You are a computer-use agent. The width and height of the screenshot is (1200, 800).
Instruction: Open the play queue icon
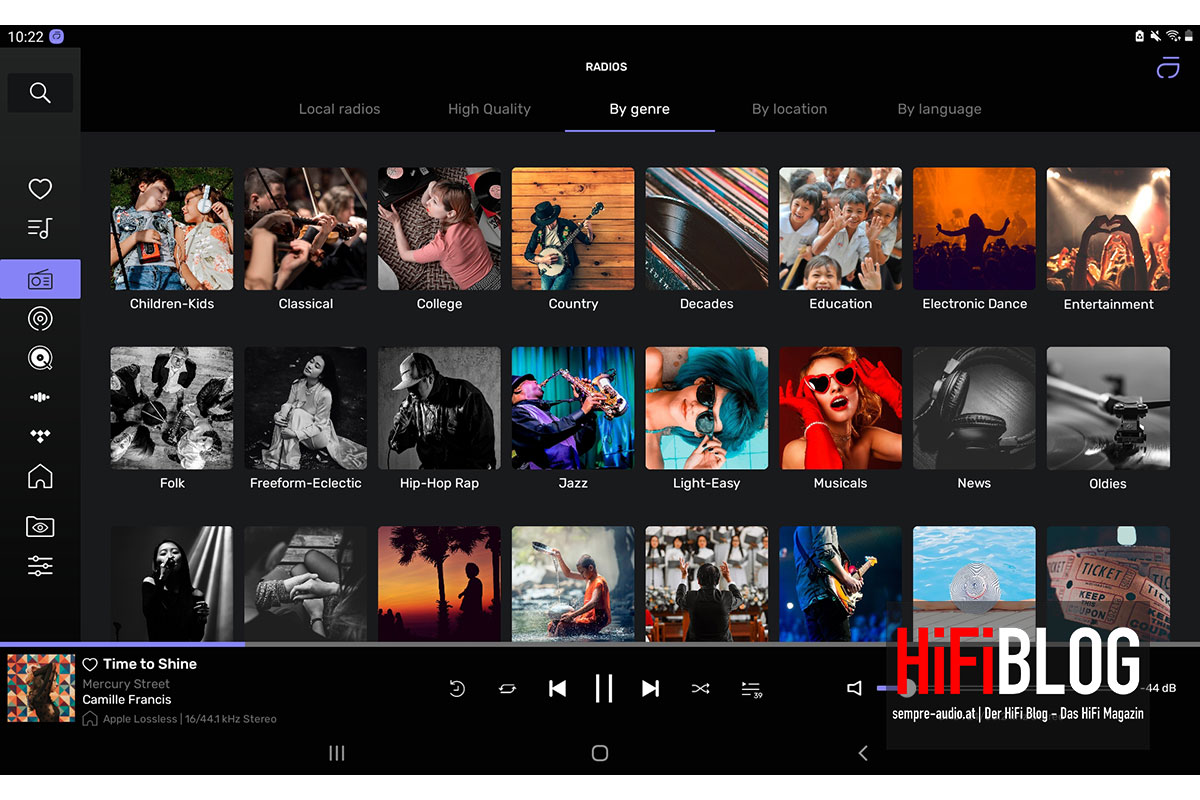[x=751, y=689]
